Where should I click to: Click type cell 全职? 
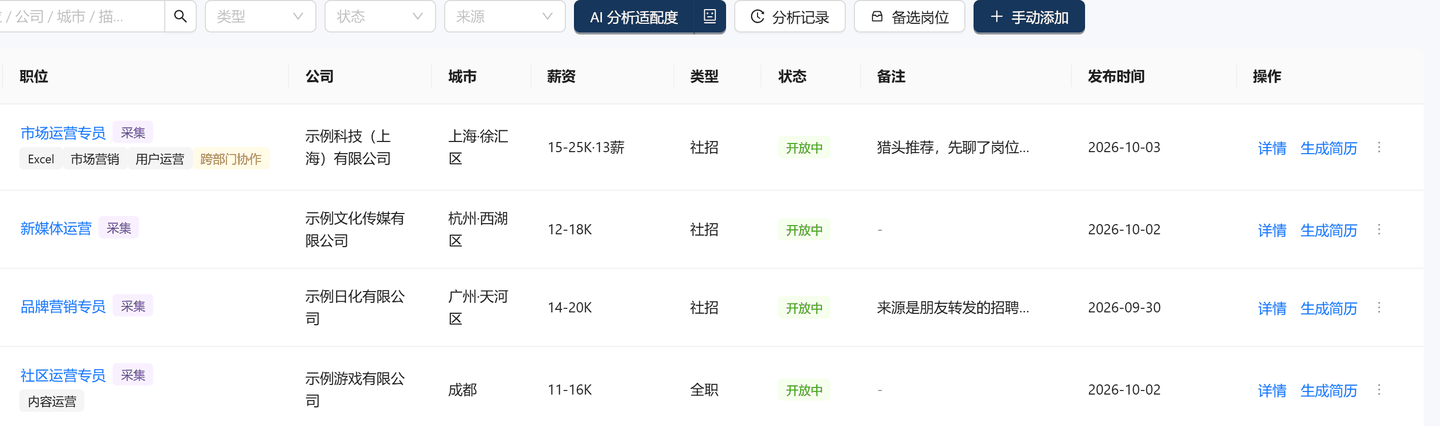click(x=704, y=390)
